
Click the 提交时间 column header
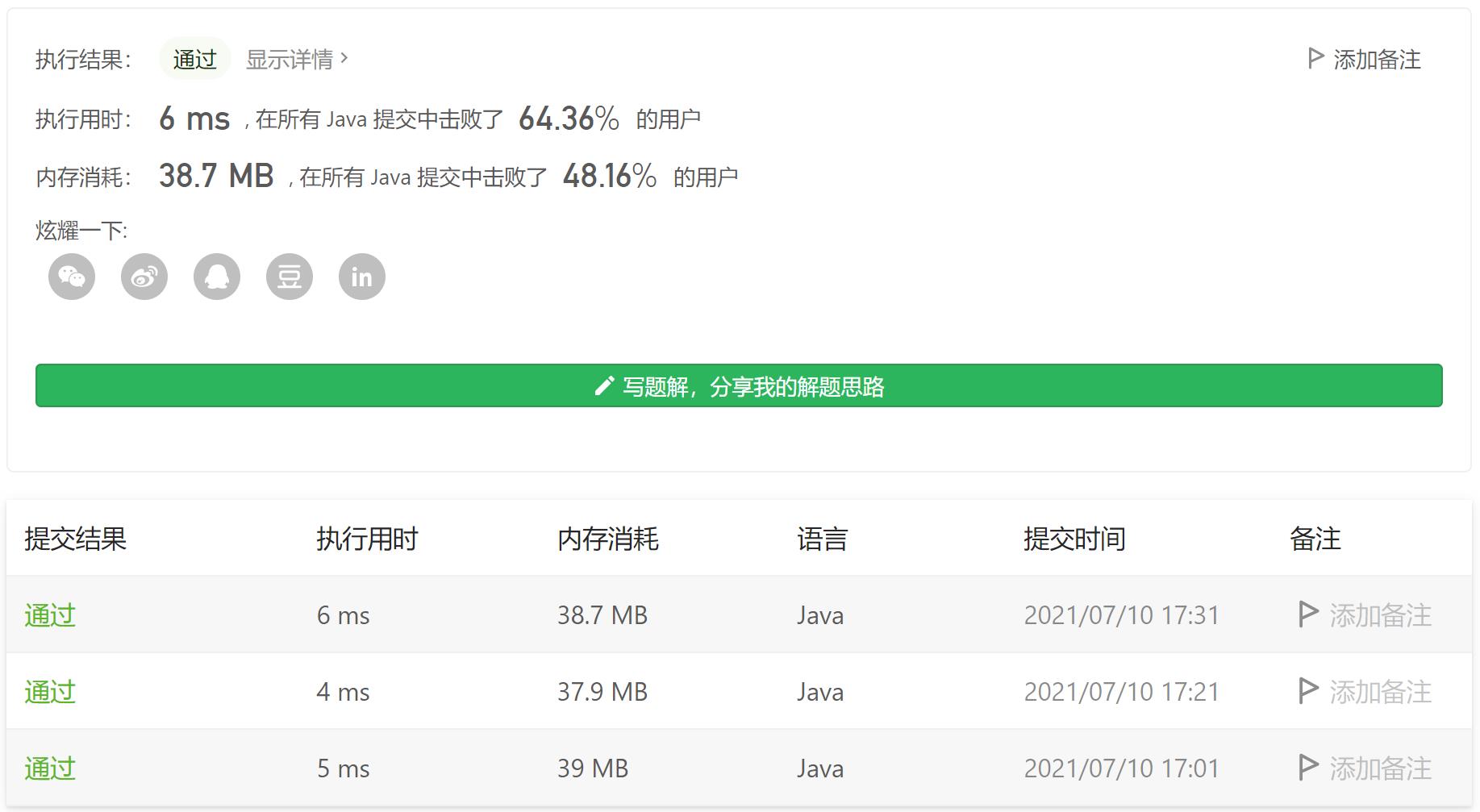[x=1074, y=539]
